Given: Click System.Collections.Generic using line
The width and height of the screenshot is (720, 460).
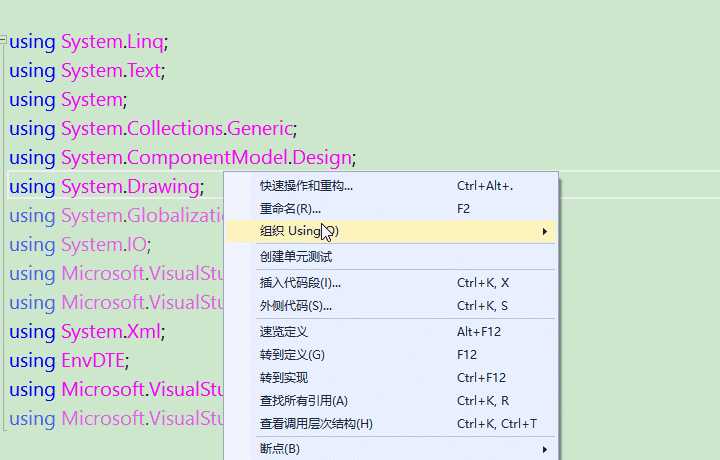Looking at the screenshot, I should tap(153, 129).
